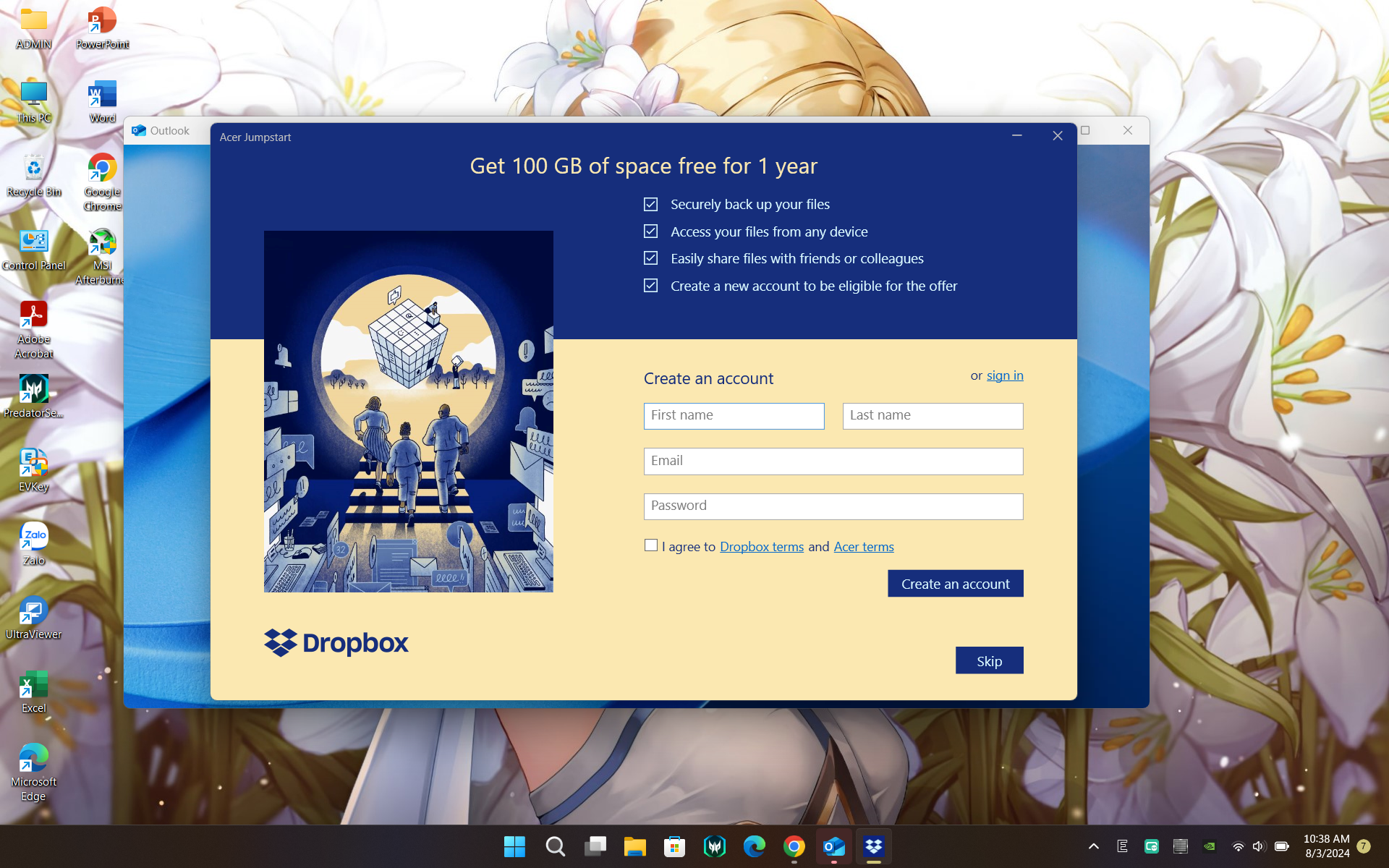Open the Windows Start menu
This screenshot has height=868, width=1389.
point(514,846)
